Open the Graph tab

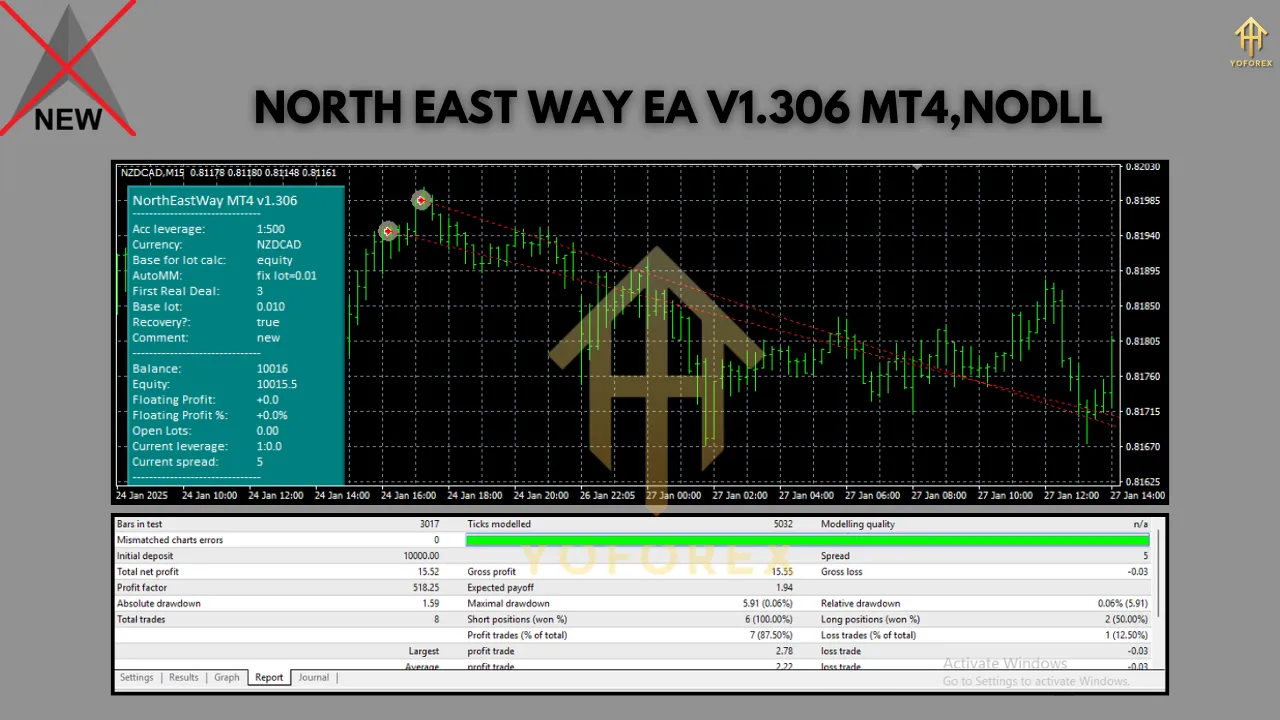[227, 677]
